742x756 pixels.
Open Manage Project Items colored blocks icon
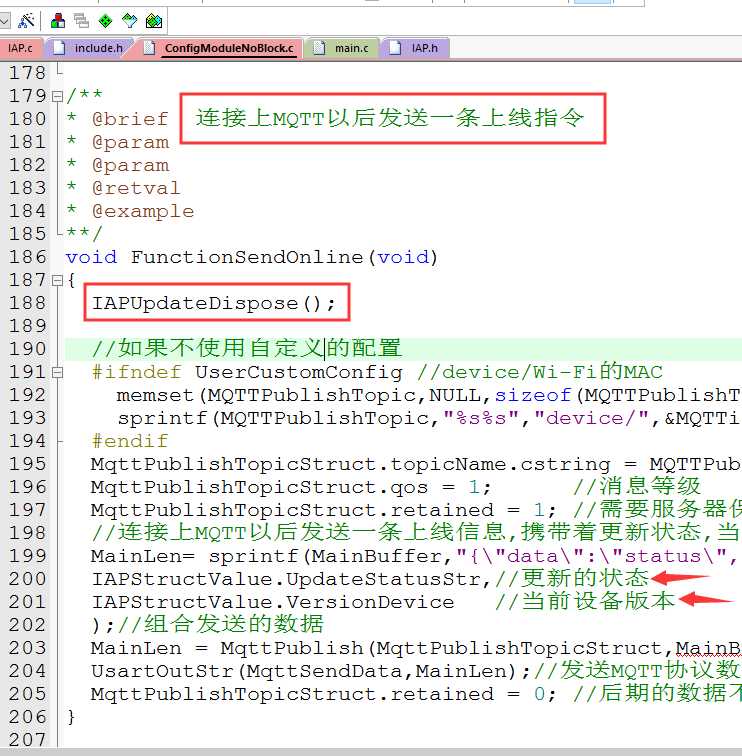click(57, 20)
